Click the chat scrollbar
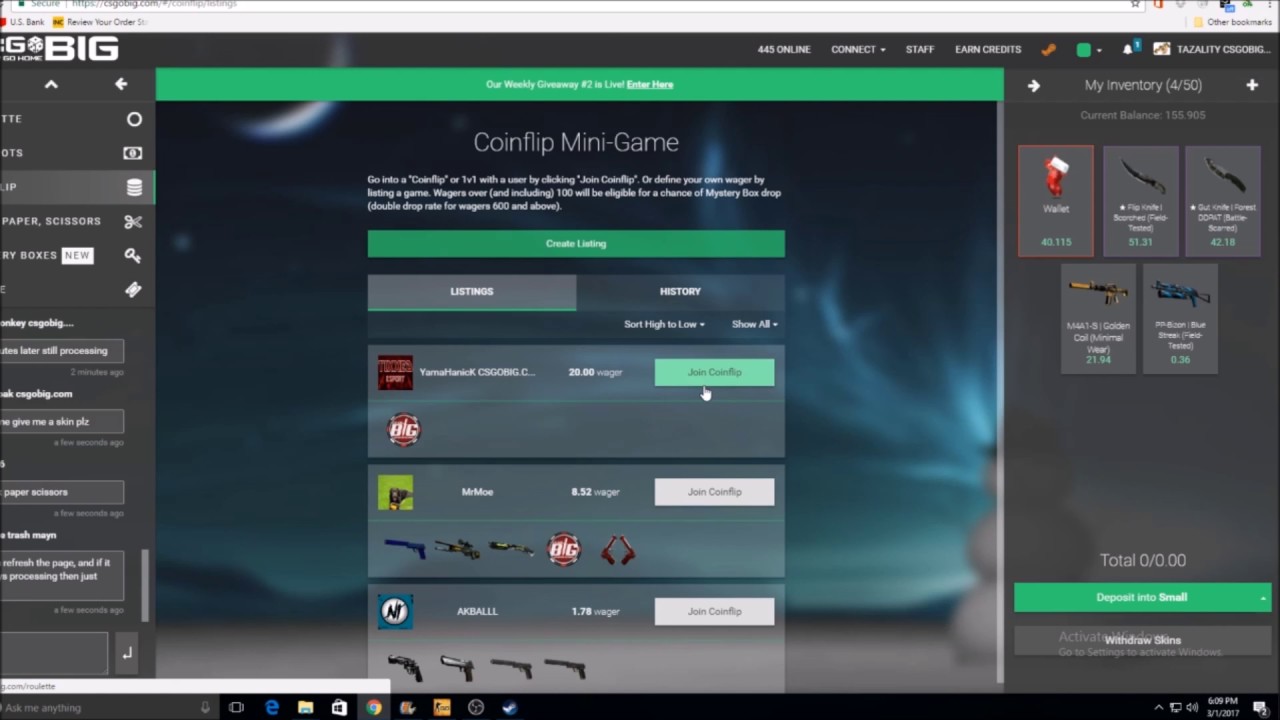 [x=146, y=585]
